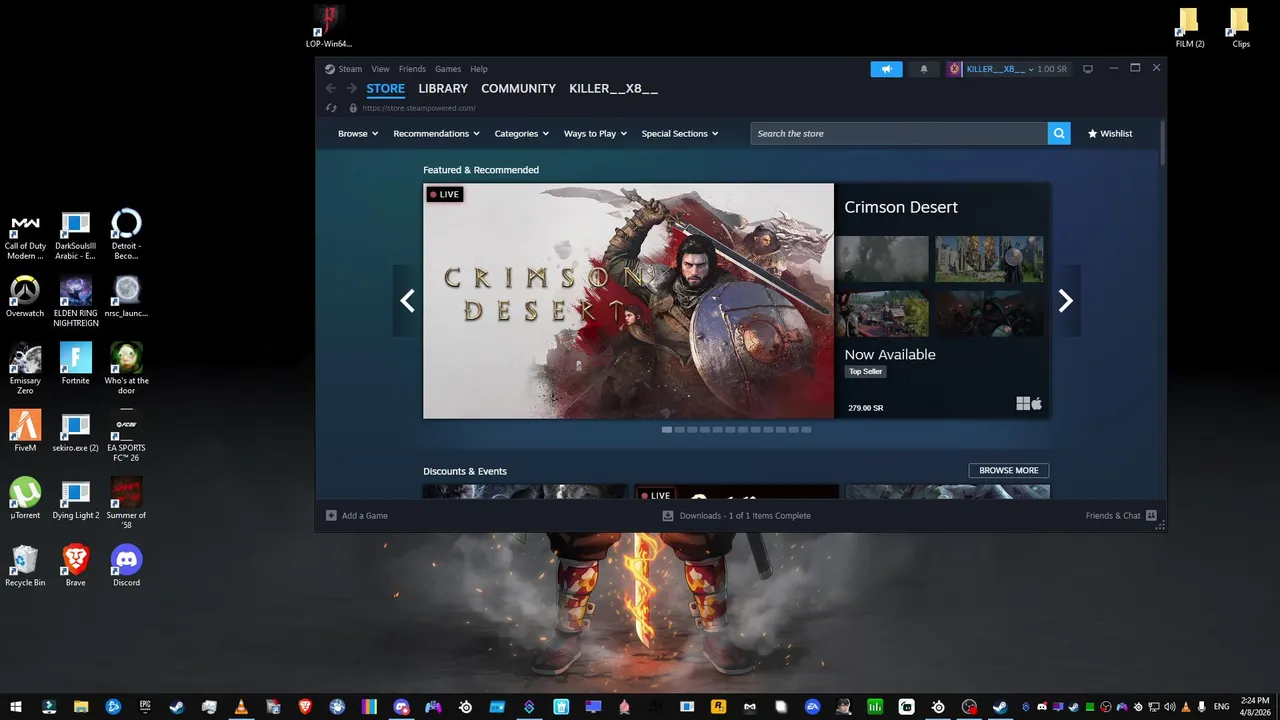The height and width of the screenshot is (720, 1280).
Task: Select the Recycle Bin icon
Action: click(25, 566)
